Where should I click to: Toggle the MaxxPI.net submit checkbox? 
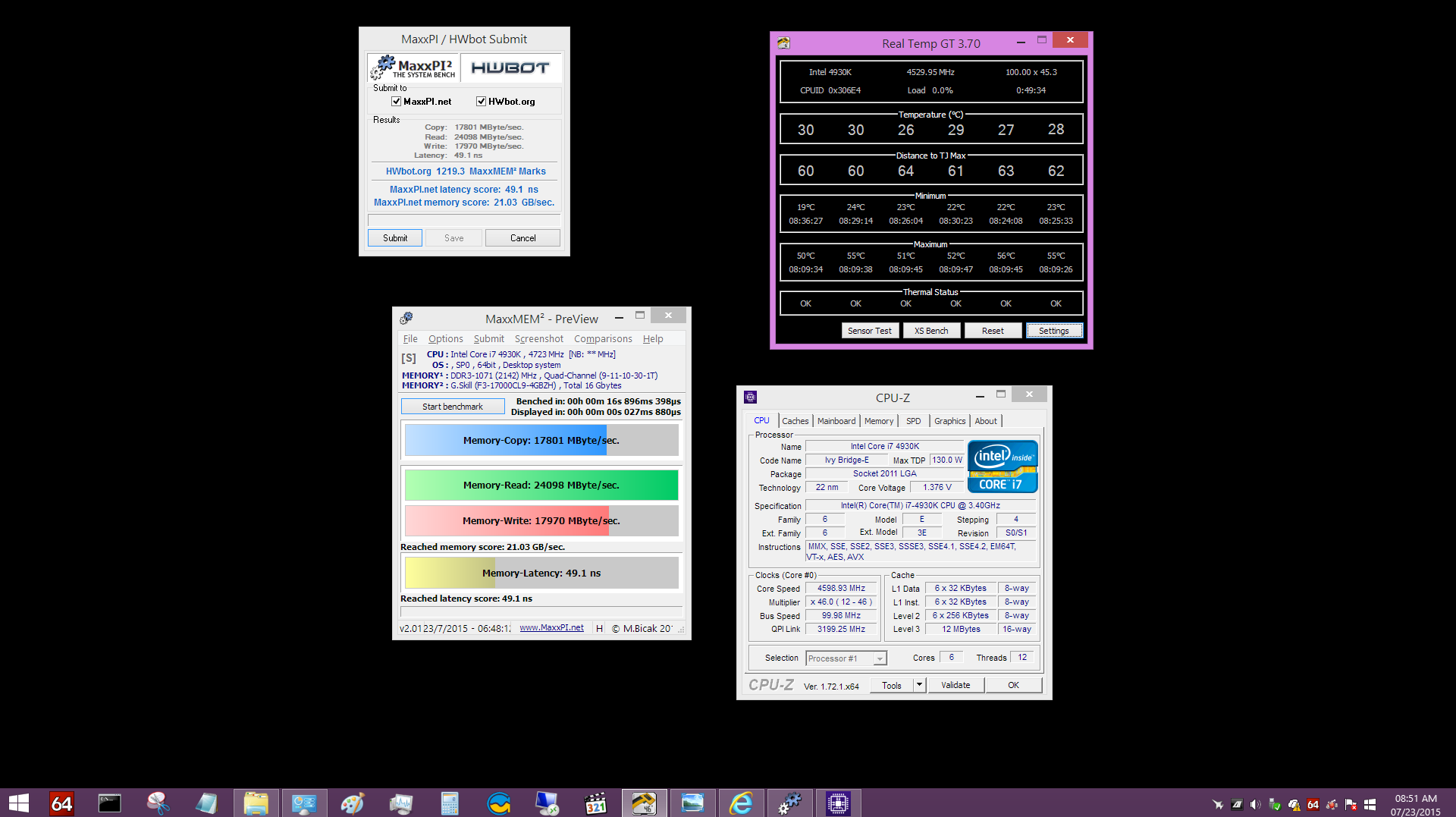(396, 101)
